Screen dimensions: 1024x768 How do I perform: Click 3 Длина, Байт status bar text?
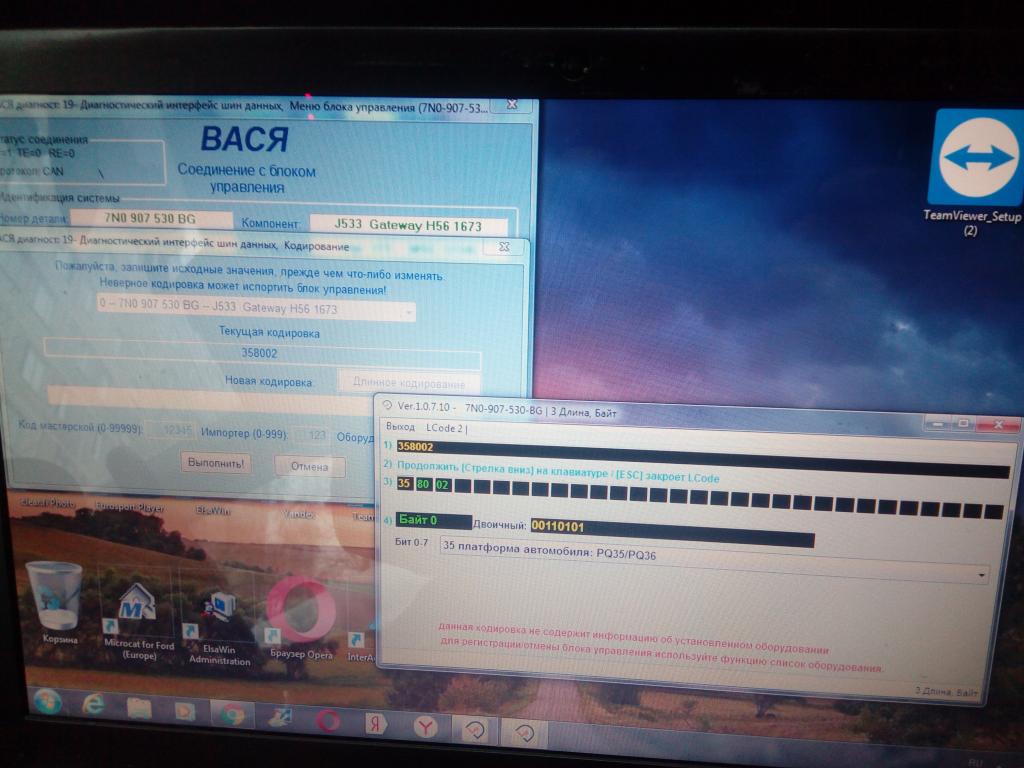click(x=946, y=692)
